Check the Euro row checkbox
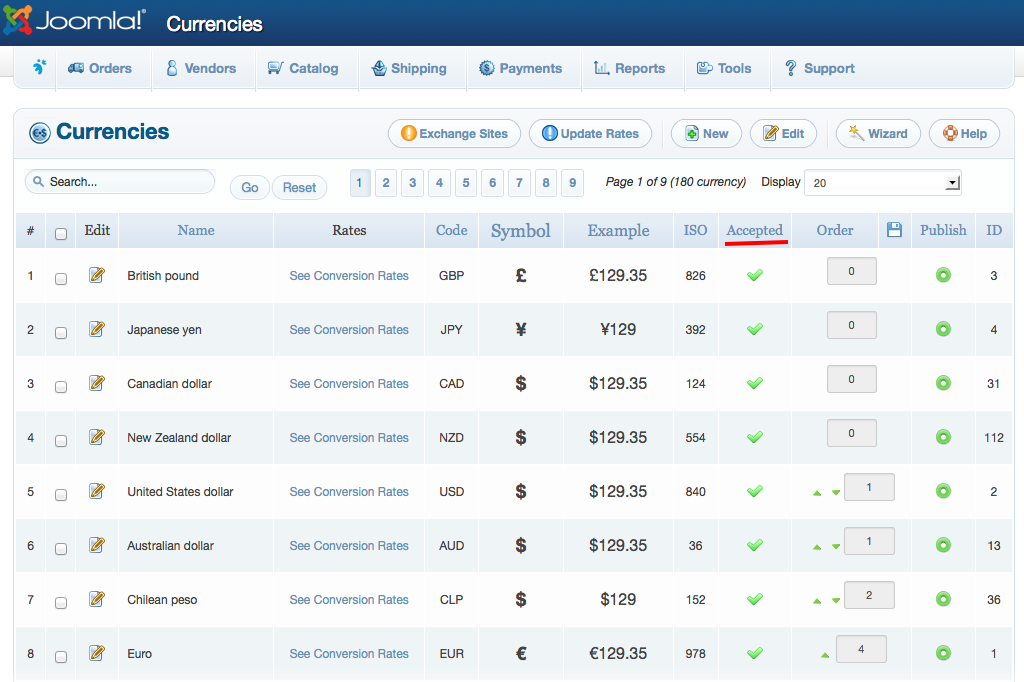 tap(61, 657)
